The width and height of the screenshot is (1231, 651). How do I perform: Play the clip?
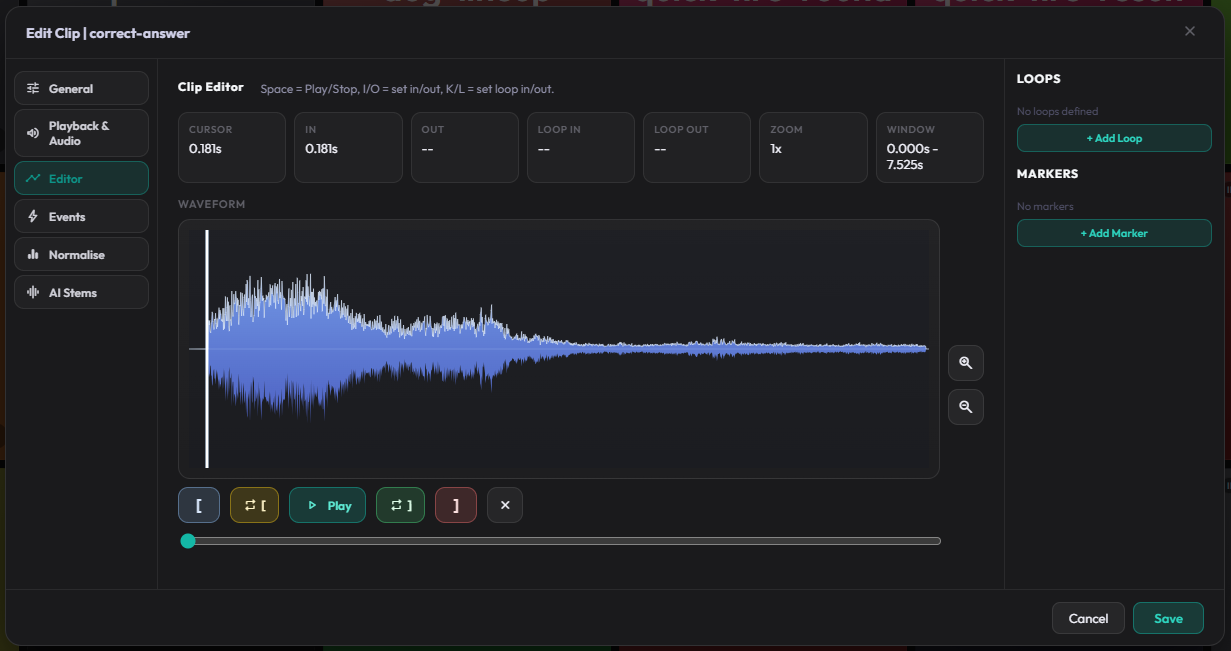[327, 505]
